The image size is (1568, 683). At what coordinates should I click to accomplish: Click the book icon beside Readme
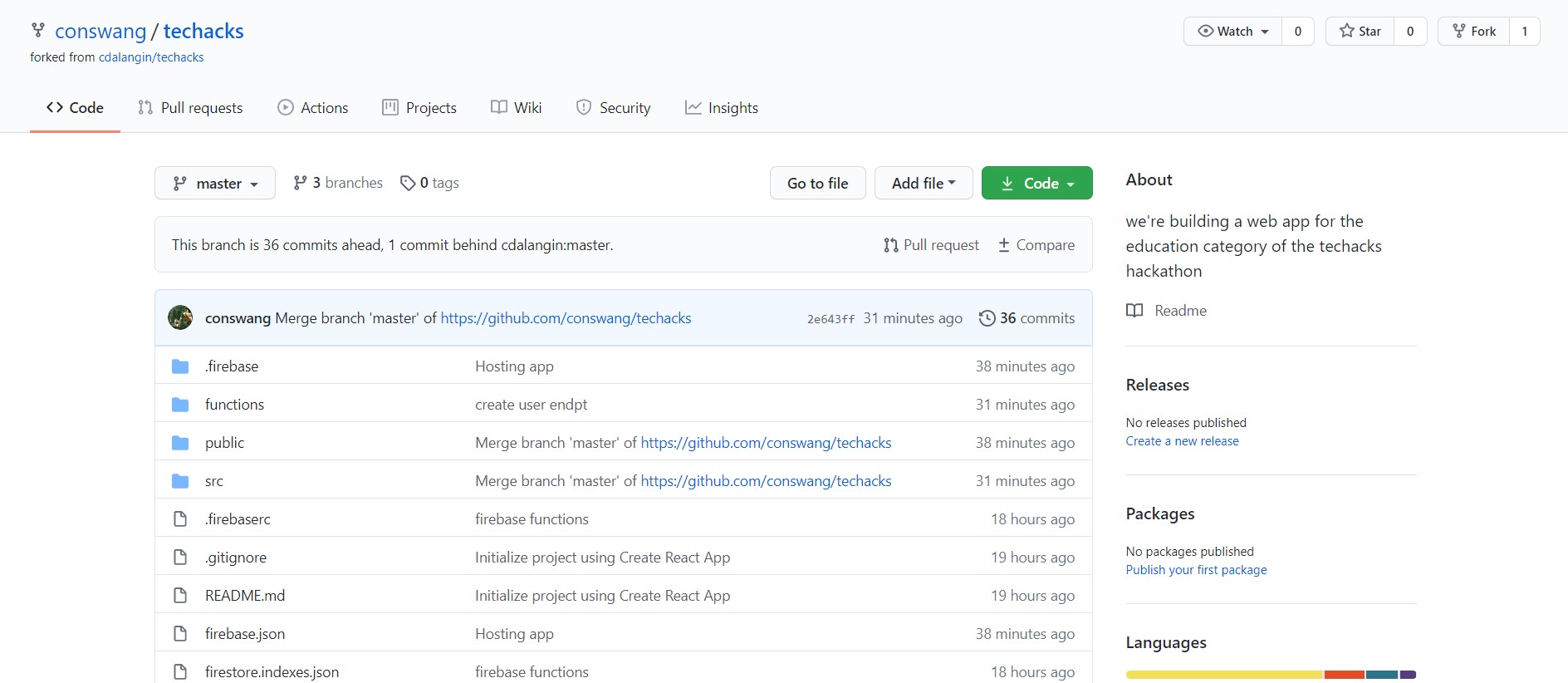click(1134, 311)
